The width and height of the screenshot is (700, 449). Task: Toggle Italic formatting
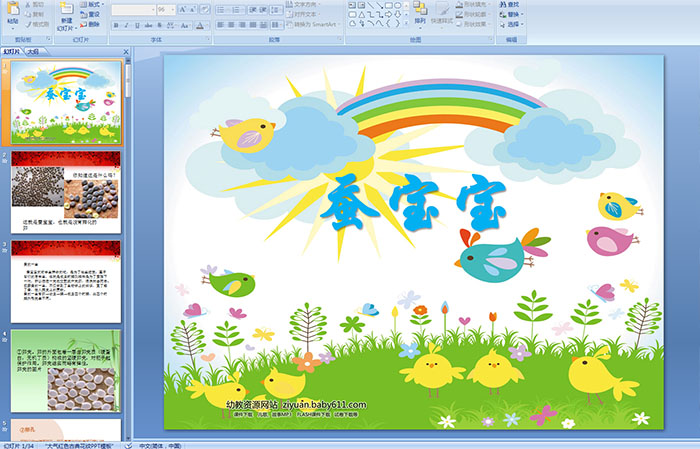click(126, 25)
